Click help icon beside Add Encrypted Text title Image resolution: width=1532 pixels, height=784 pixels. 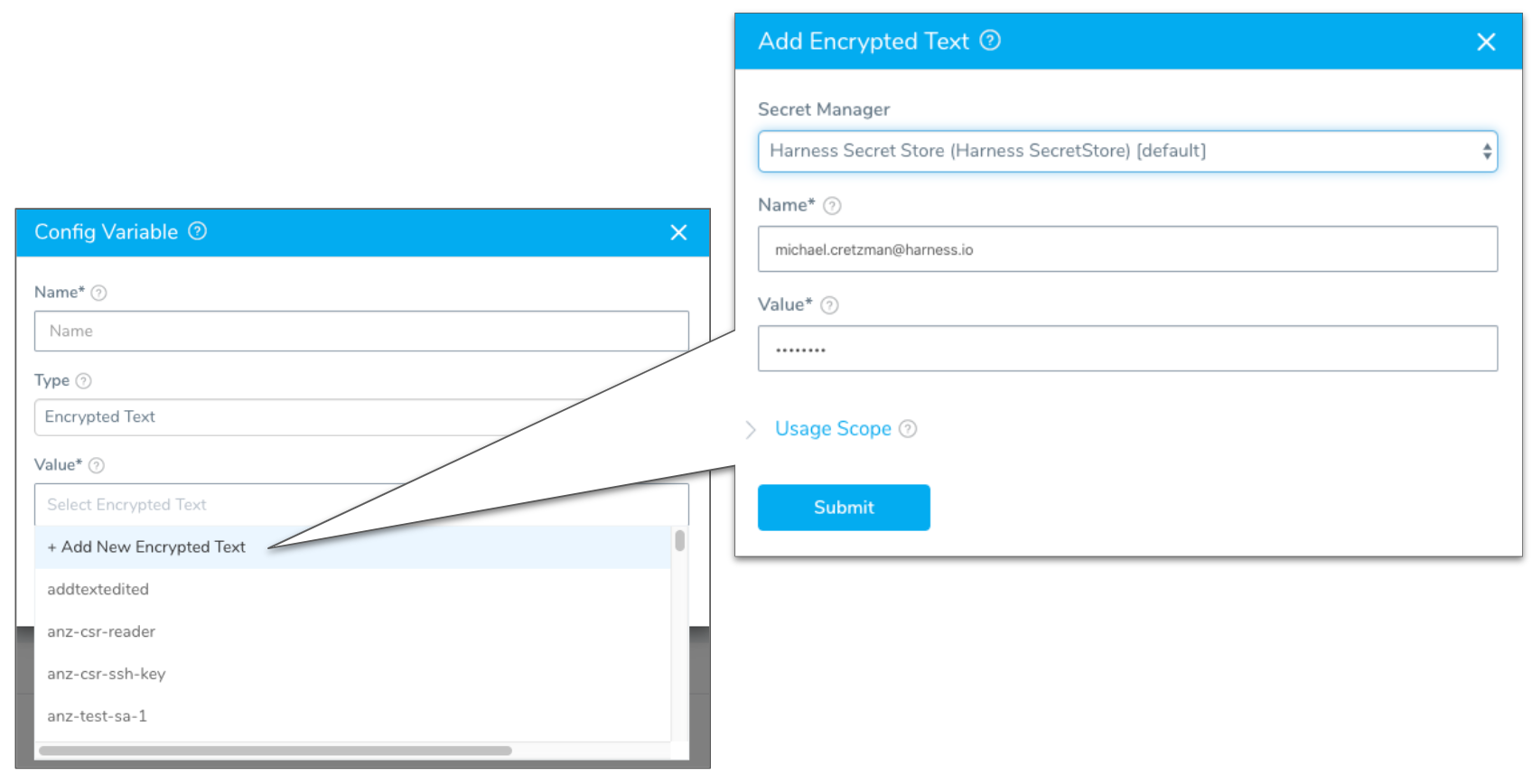990,41
